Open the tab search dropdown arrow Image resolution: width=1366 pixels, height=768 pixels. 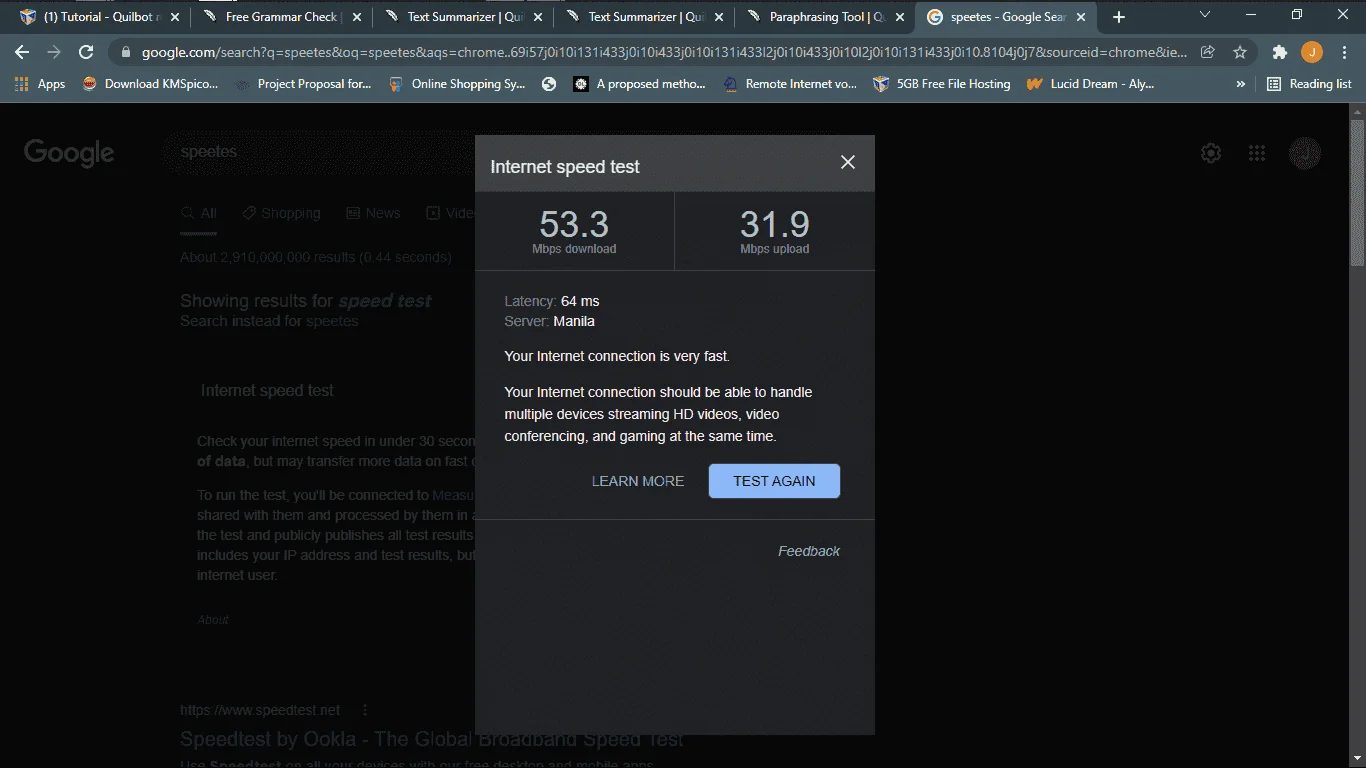(x=1205, y=15)
